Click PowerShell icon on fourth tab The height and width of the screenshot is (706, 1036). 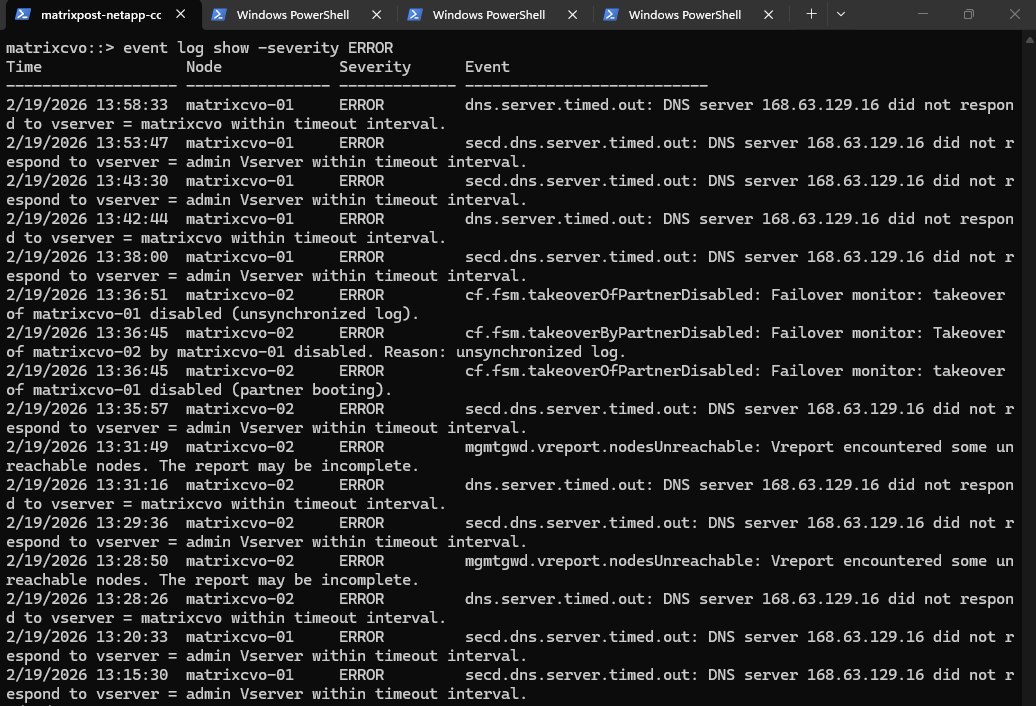[x=611, y=15]
